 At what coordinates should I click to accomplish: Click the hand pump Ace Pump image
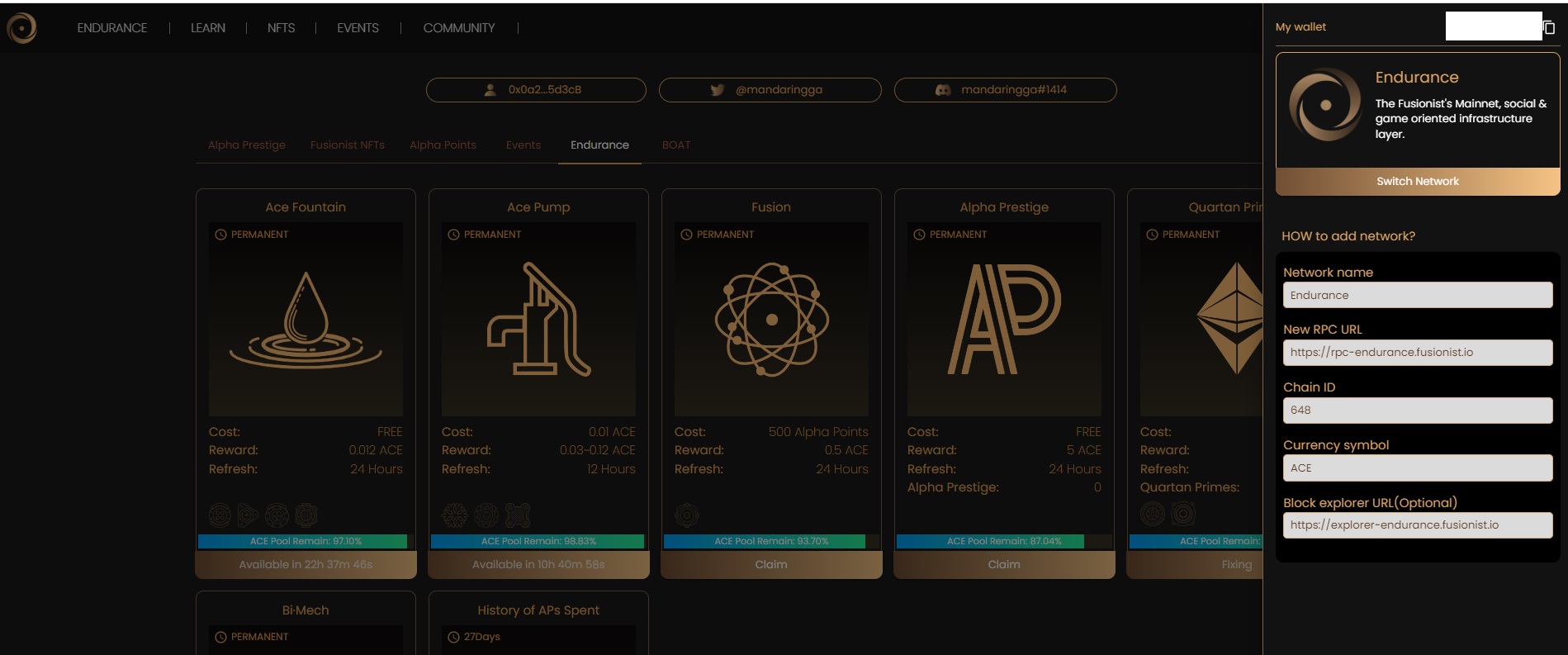coord(538,320)
